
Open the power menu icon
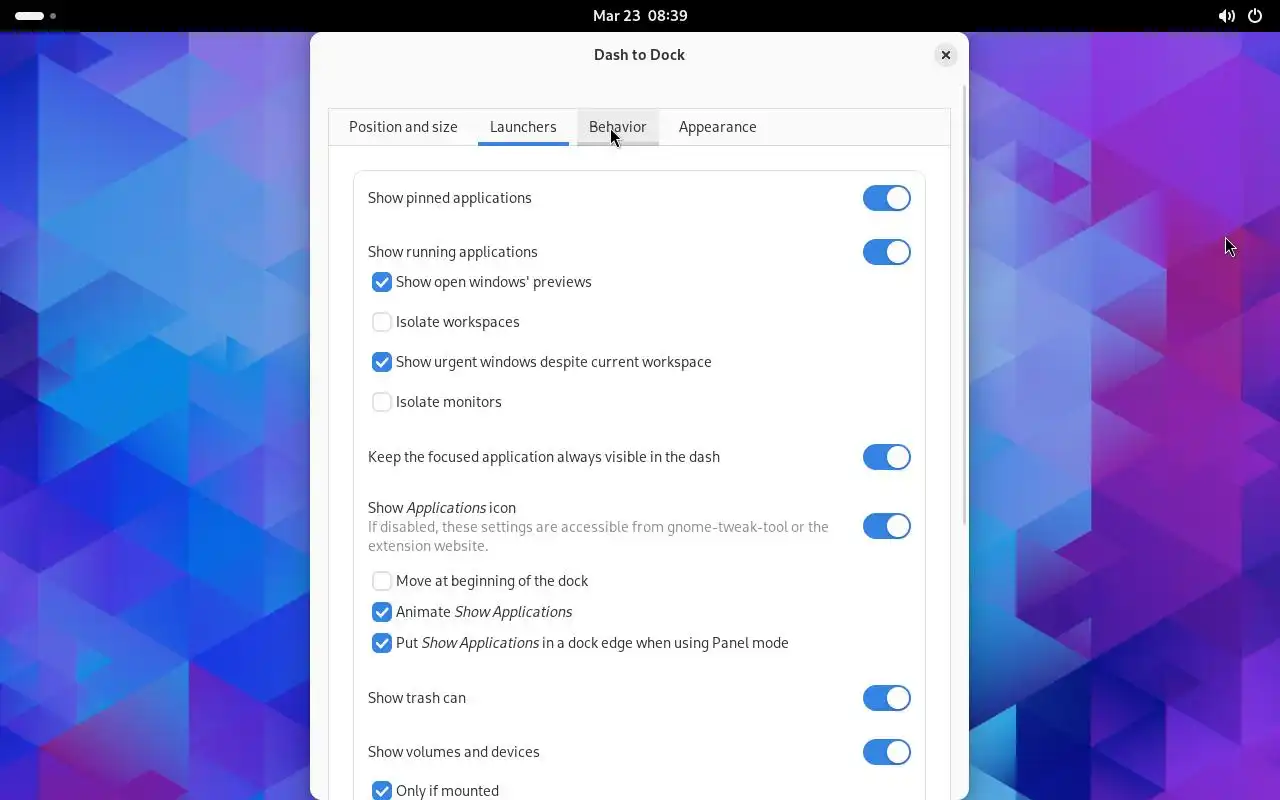coord(1255,16)
